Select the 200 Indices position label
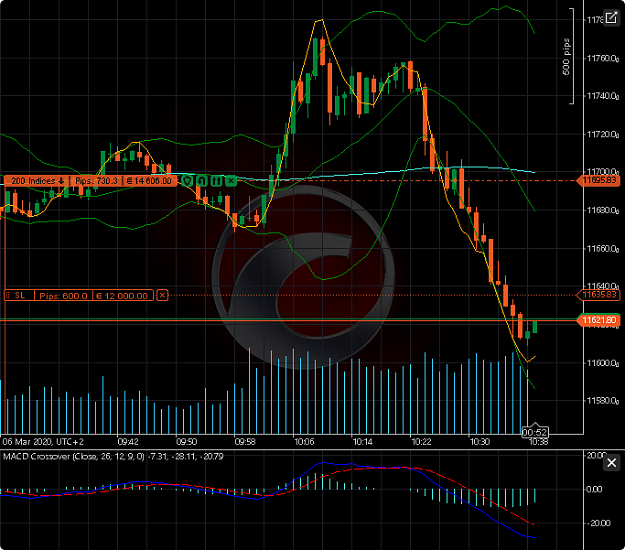 pos(37,181)
